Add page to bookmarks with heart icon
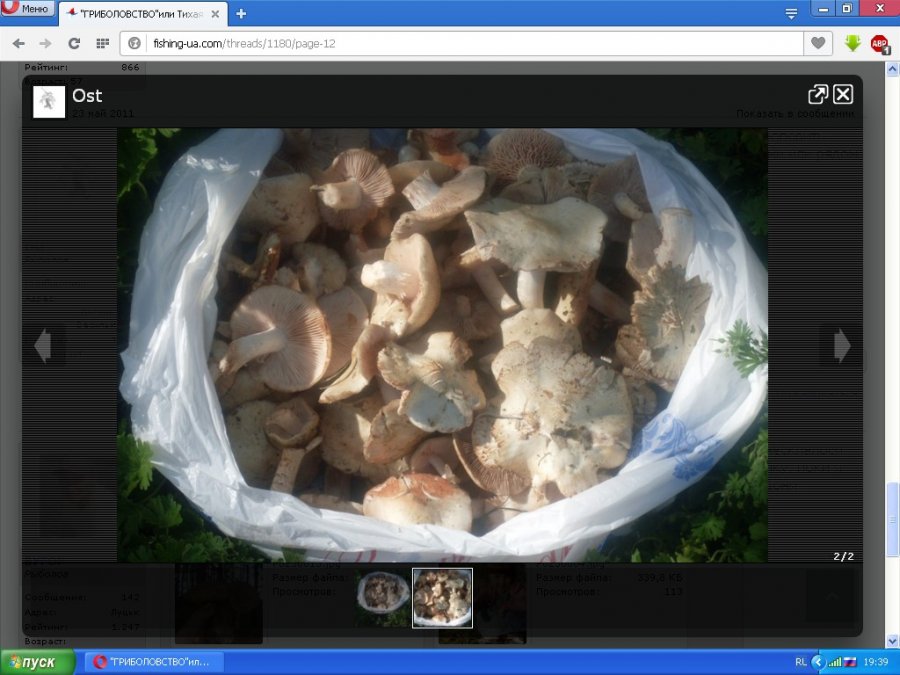 pos(818,43)
